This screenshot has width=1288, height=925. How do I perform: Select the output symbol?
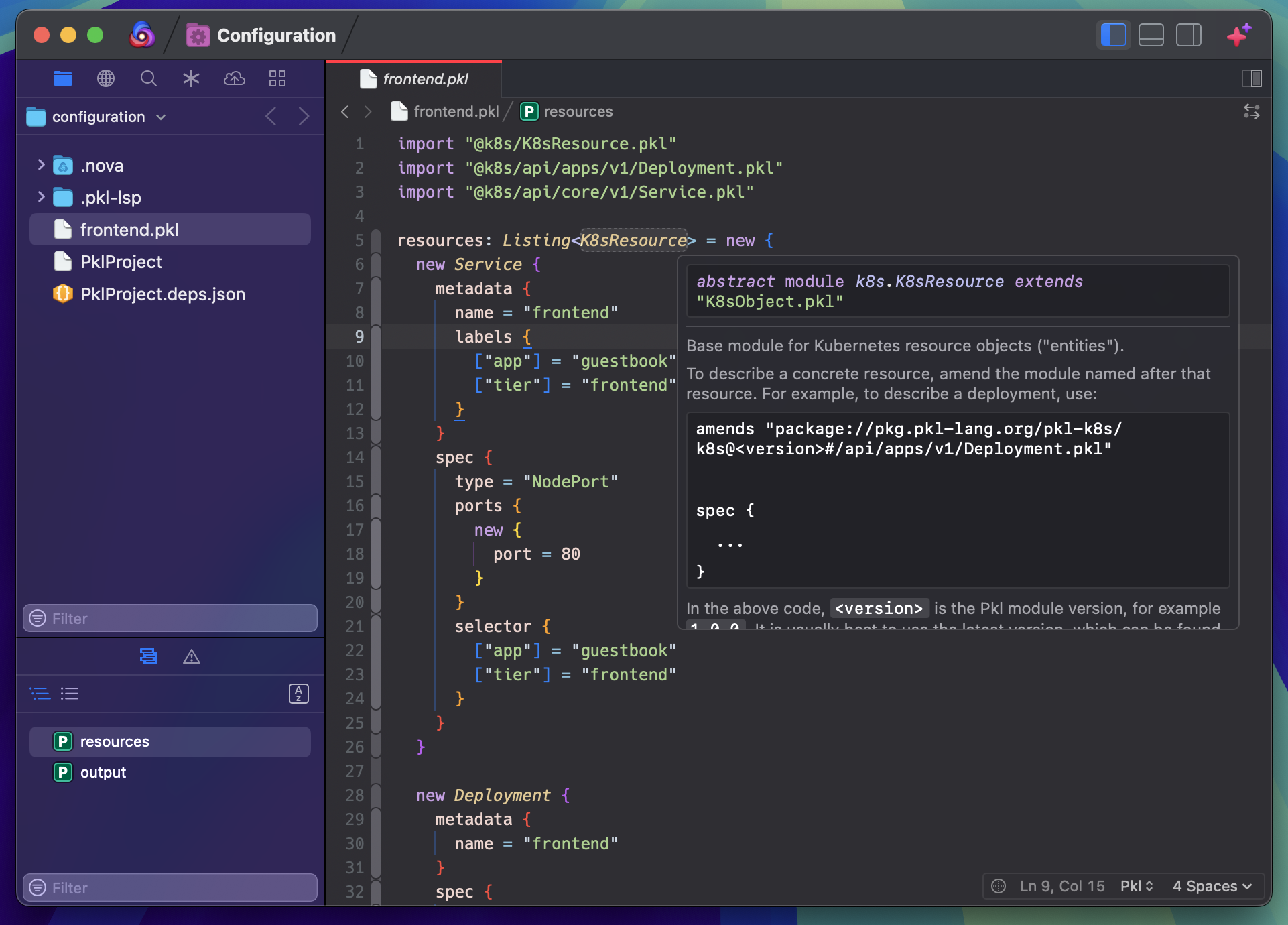click(x=170, y=772)
